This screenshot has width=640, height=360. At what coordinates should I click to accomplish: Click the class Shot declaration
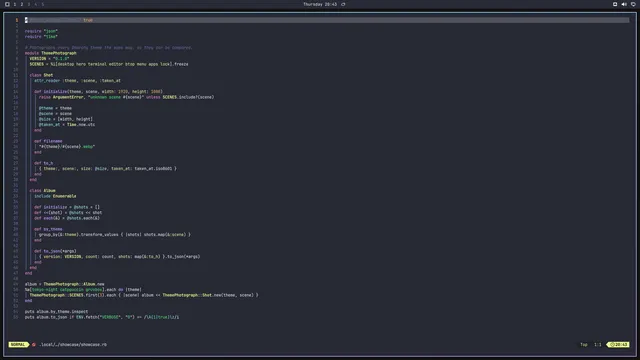[x=41, y=75]
